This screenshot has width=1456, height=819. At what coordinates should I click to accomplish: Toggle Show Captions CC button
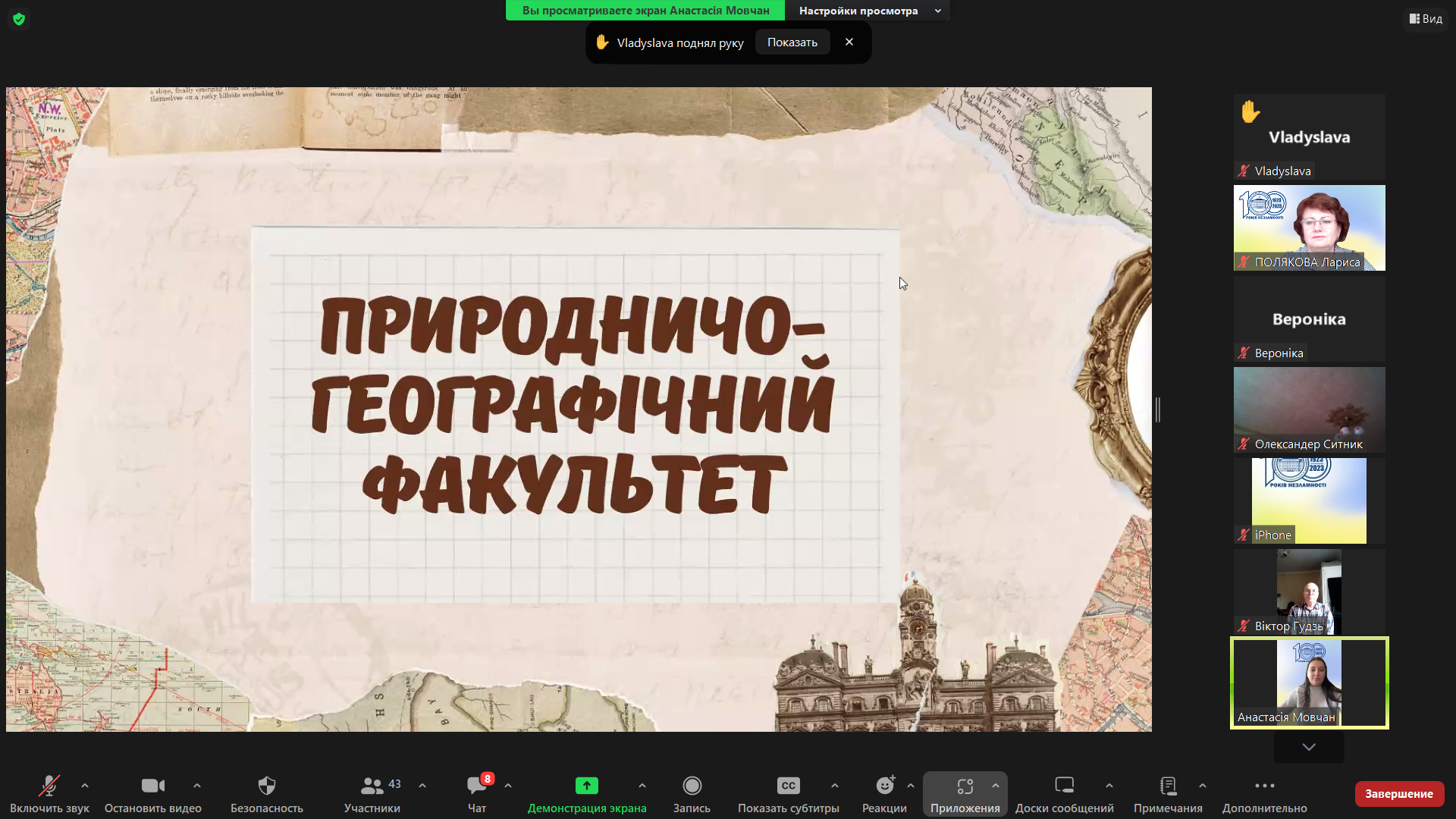click(788, 786)
